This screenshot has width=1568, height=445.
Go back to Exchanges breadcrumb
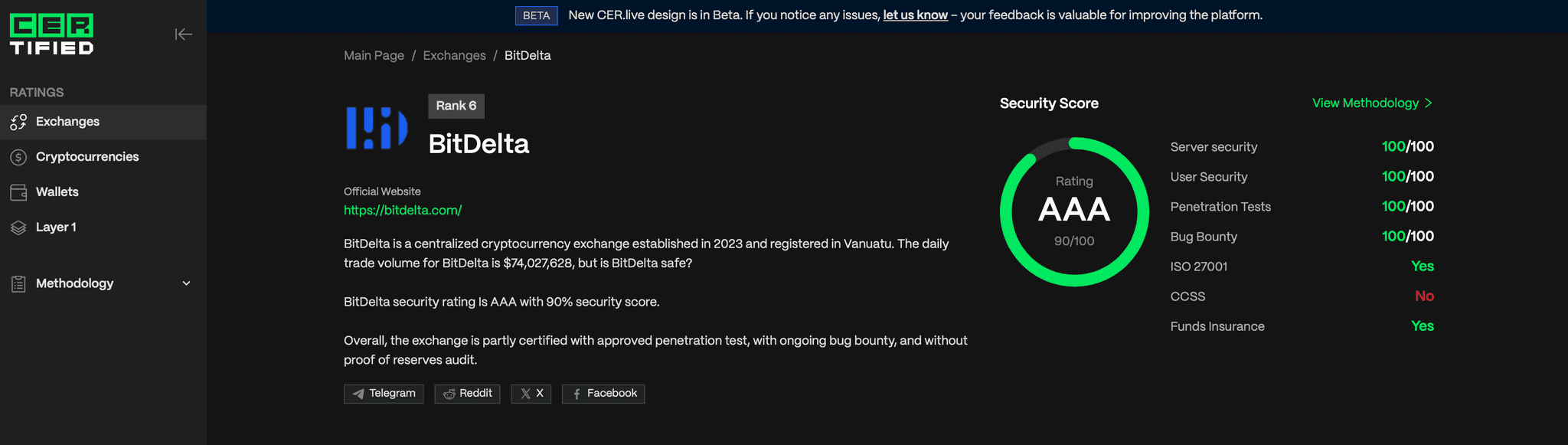[x=454, y=56]
